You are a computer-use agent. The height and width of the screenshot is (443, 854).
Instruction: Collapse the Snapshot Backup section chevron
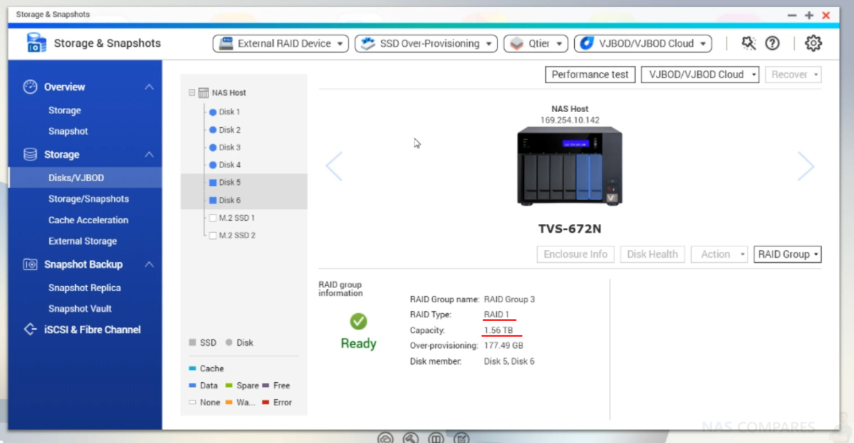(149, 264)
